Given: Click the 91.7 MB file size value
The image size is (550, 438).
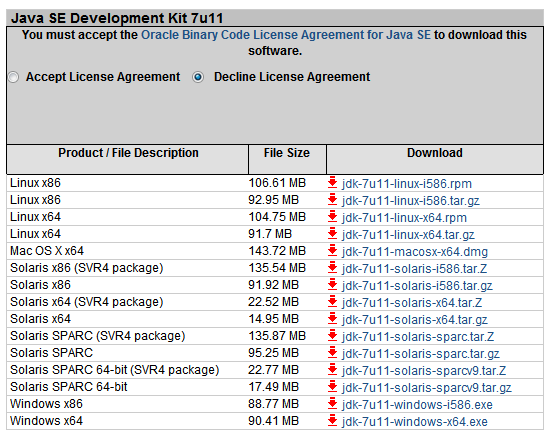Looking at the screenshot, I should point(270,234).
